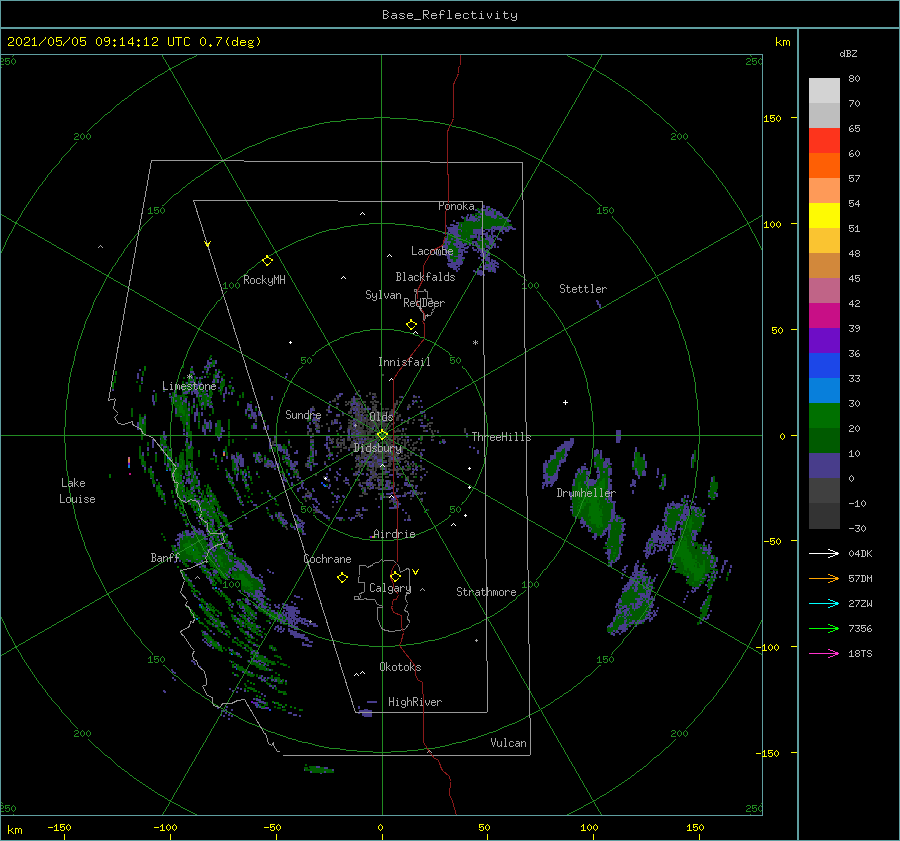Click the white asterisk marker west of ThreeHills, south of Stettler
The width and height of the screenshot is (900, 841).
click(x=475, y=343)
